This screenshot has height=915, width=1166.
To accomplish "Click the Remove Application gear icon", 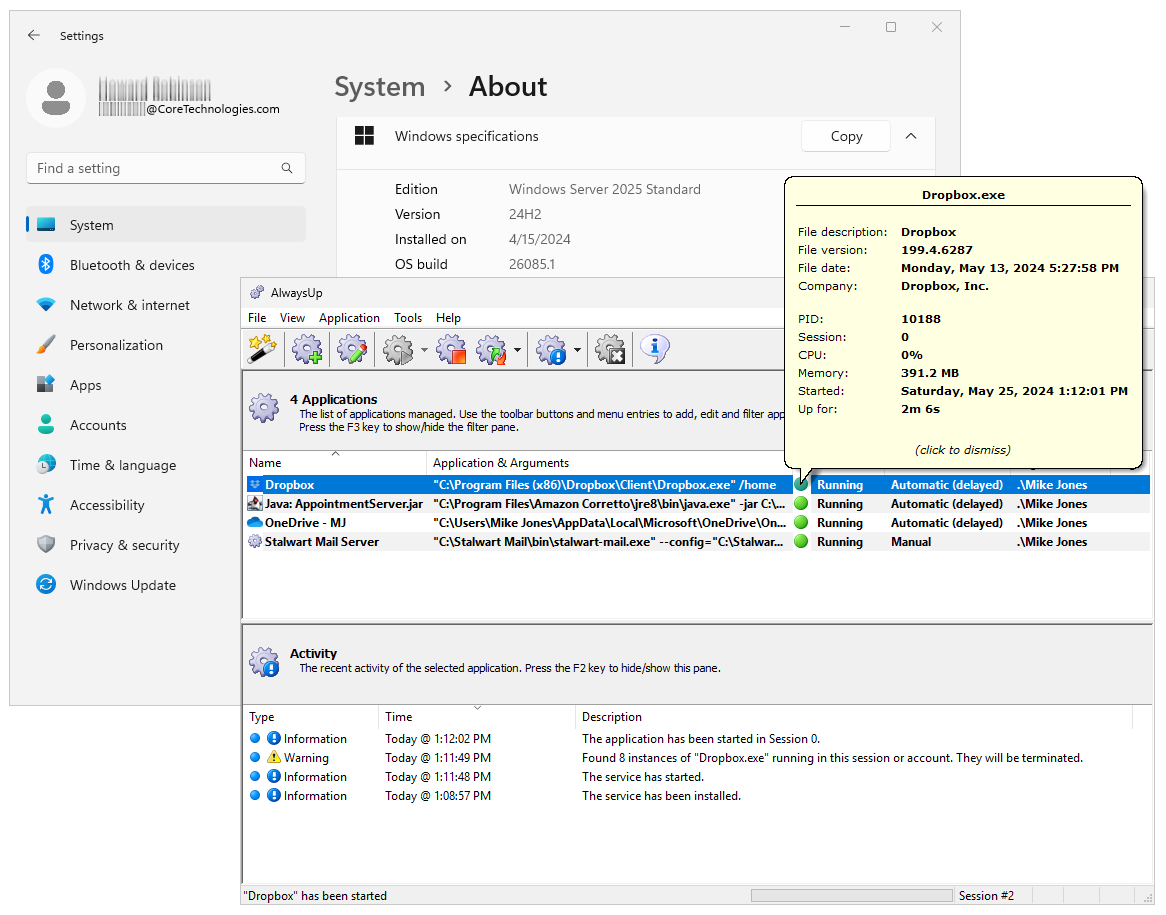I will 611,349.
